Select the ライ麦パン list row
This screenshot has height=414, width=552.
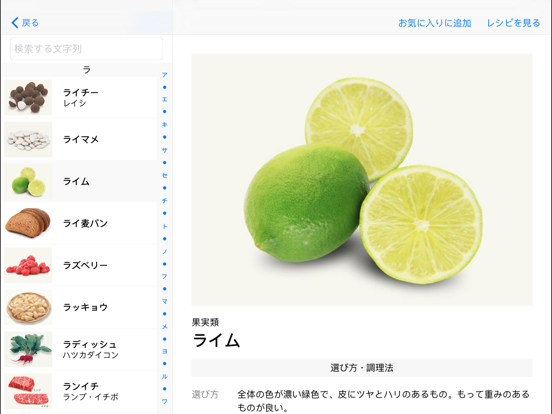(x=80, y=223)
